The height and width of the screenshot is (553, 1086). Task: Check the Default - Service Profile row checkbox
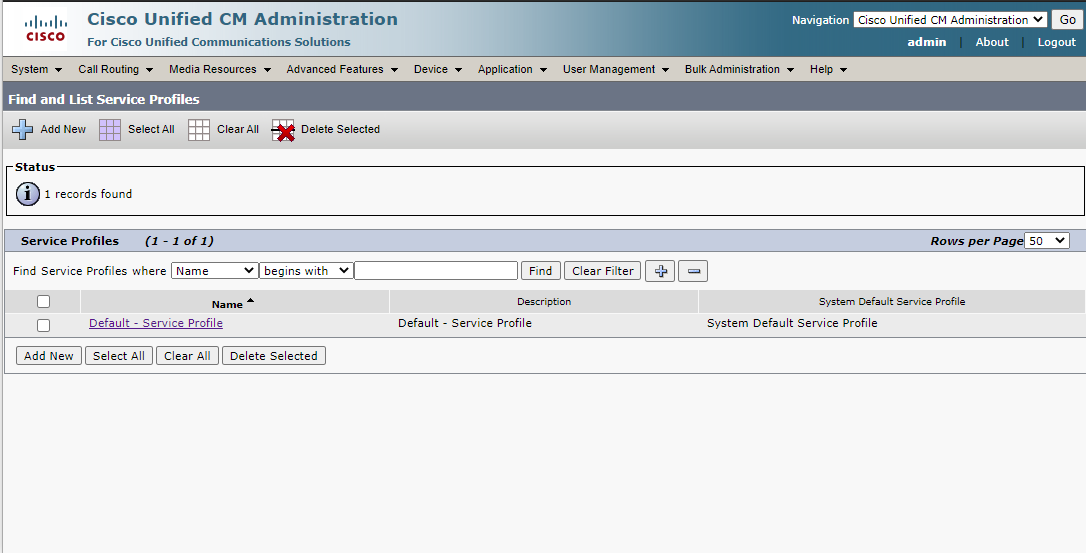click(x=44, y=325)
